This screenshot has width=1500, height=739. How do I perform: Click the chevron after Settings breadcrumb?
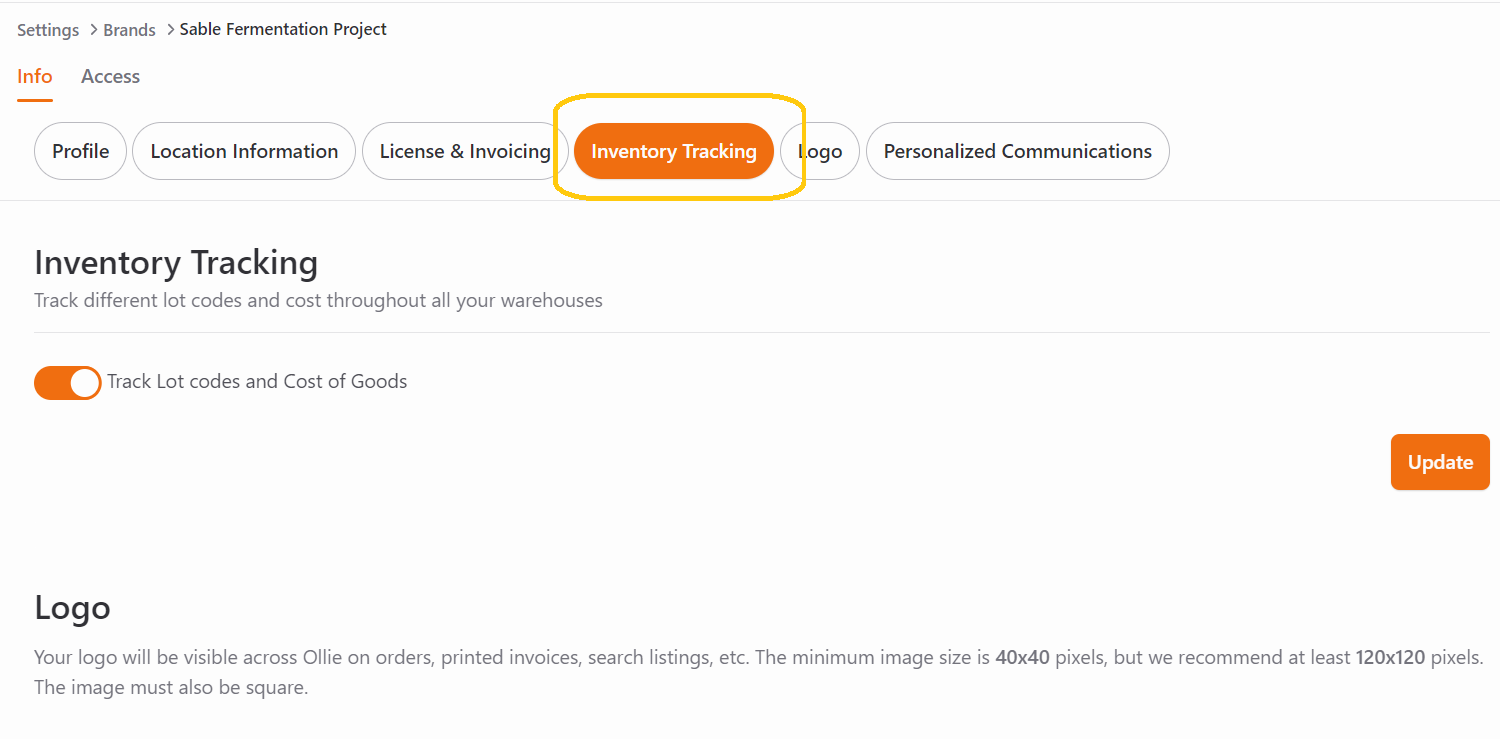tap(91, 30)
